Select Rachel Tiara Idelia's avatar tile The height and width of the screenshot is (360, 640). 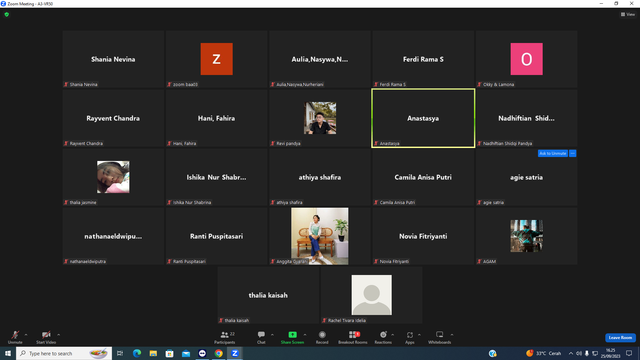(371, 295)
